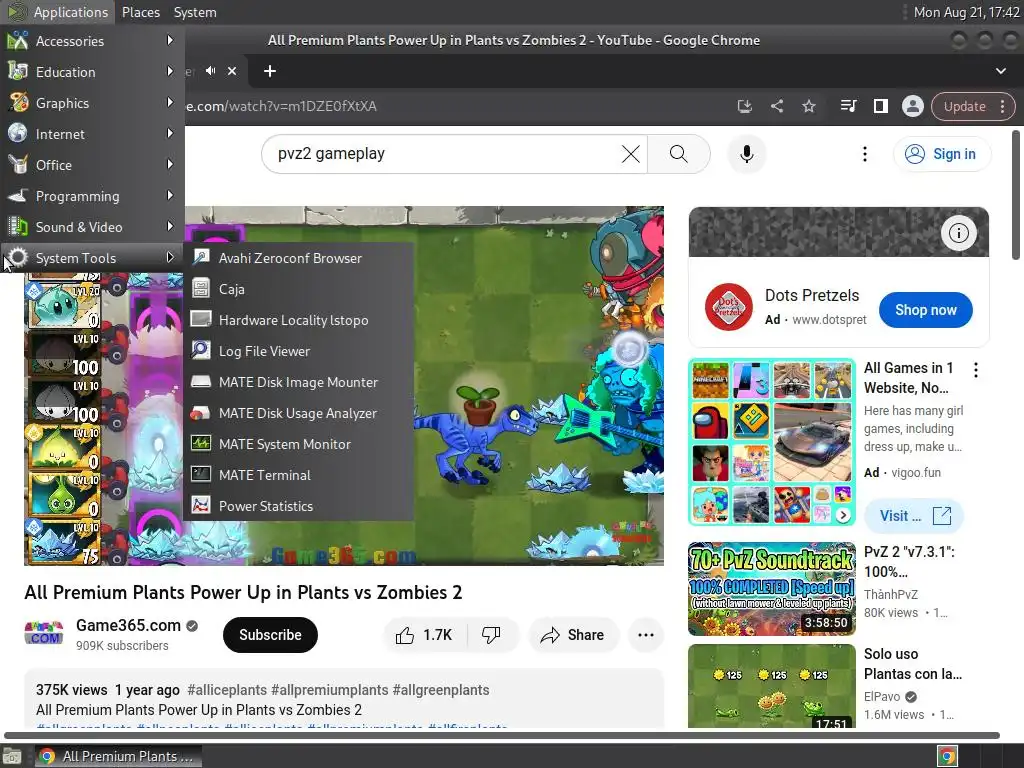Expand the Sound & Video submenu
1024x768 pixels.
point(92,227)
